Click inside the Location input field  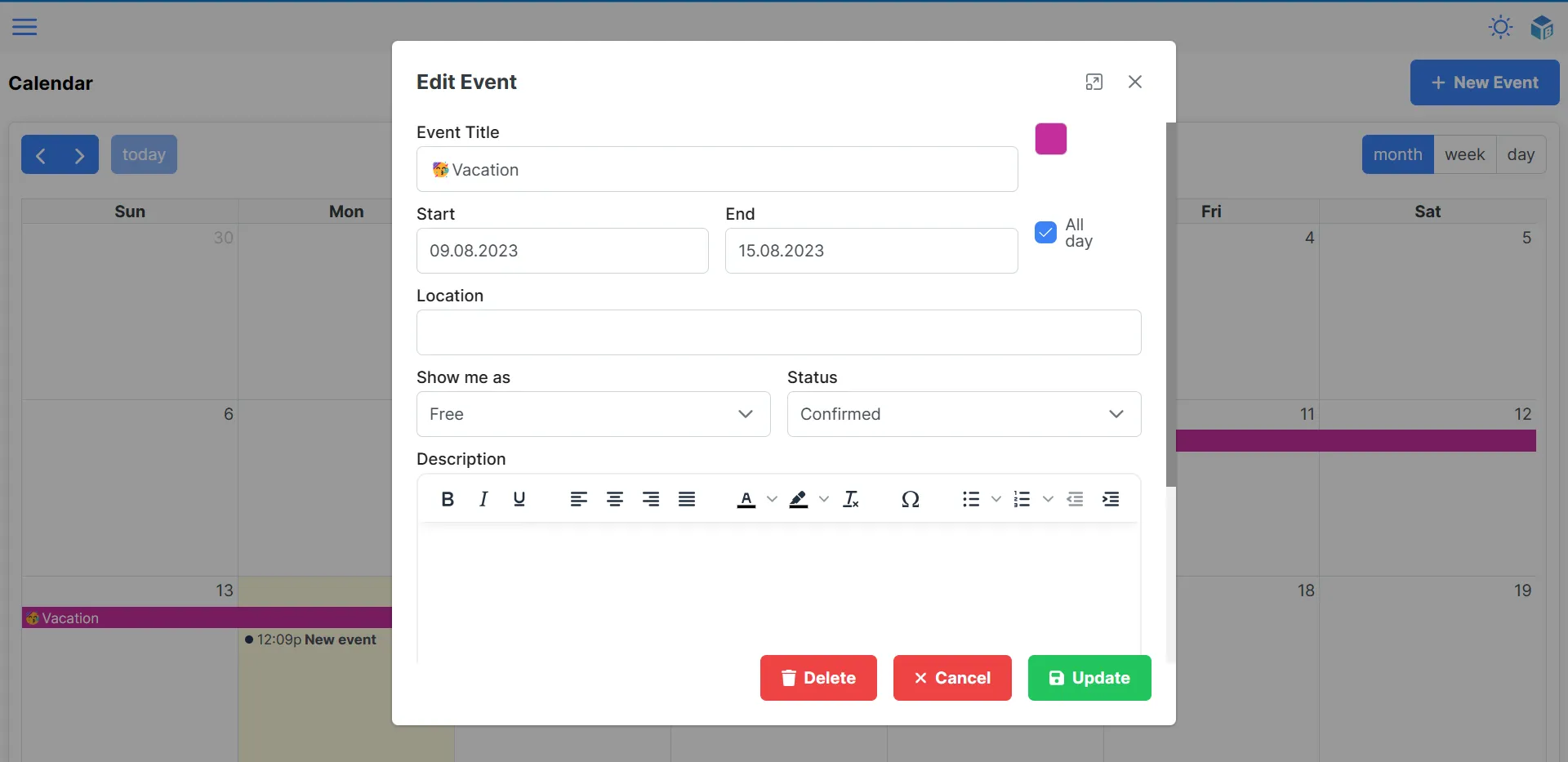778,332
